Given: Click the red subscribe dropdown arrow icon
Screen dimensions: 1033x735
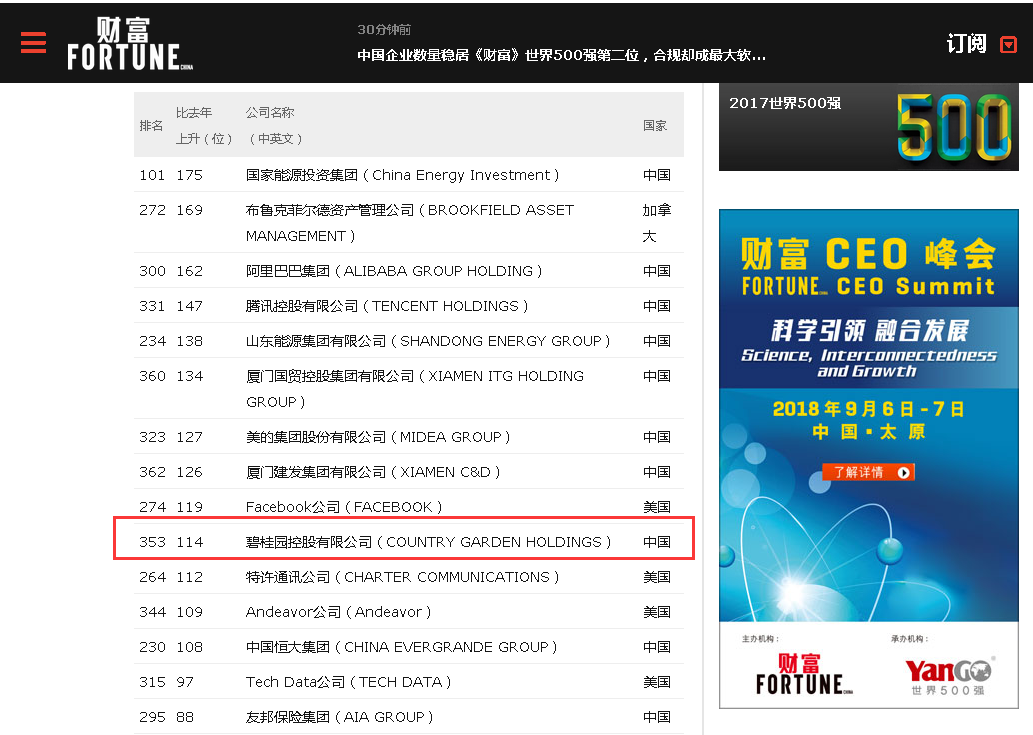Looking at the screenshot, I should 1008,44.
